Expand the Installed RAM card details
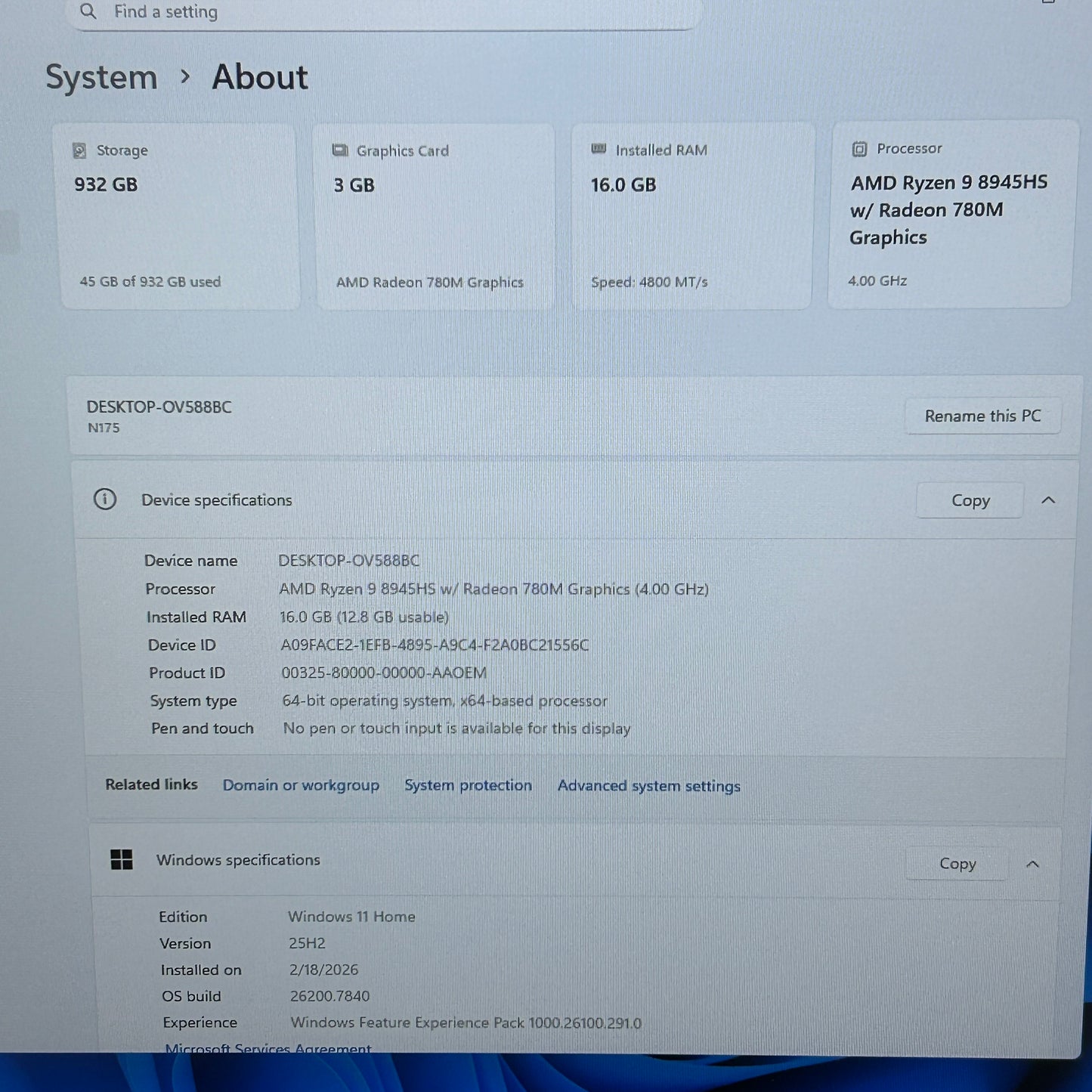 click(x=691, y=214)
